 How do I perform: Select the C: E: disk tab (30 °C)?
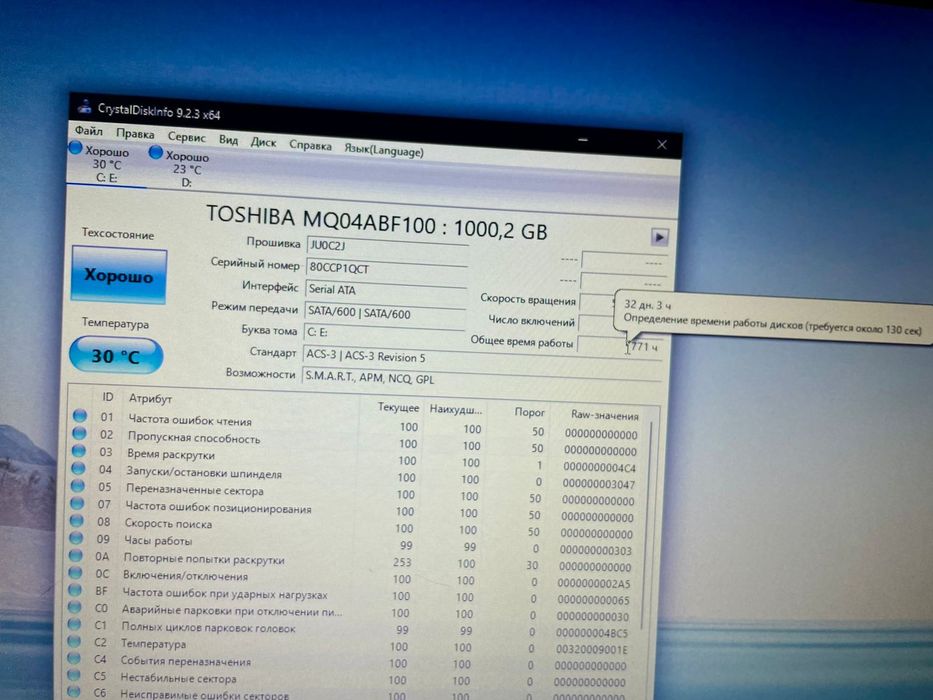click(x=106, y=164)
